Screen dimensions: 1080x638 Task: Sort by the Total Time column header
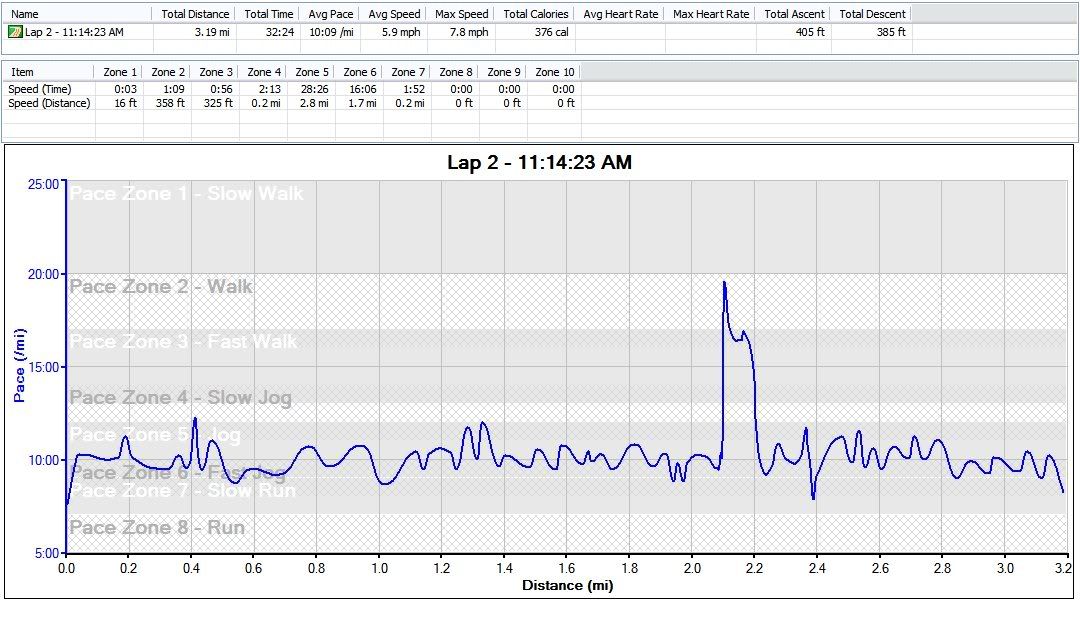[269, 14]
